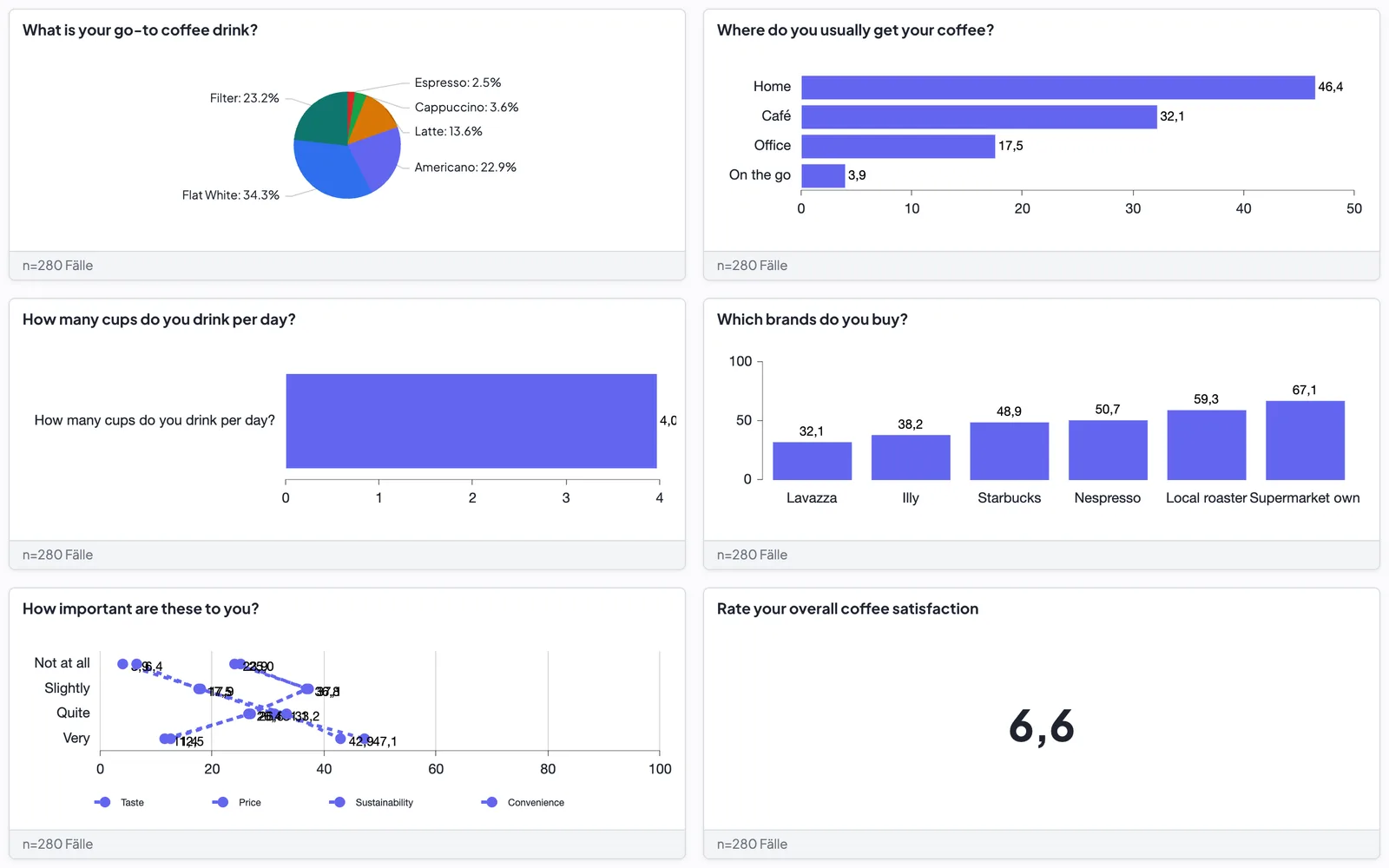Click the 'Office' axis label
The image size is (1389, 868).
click(x=773, y=146)
